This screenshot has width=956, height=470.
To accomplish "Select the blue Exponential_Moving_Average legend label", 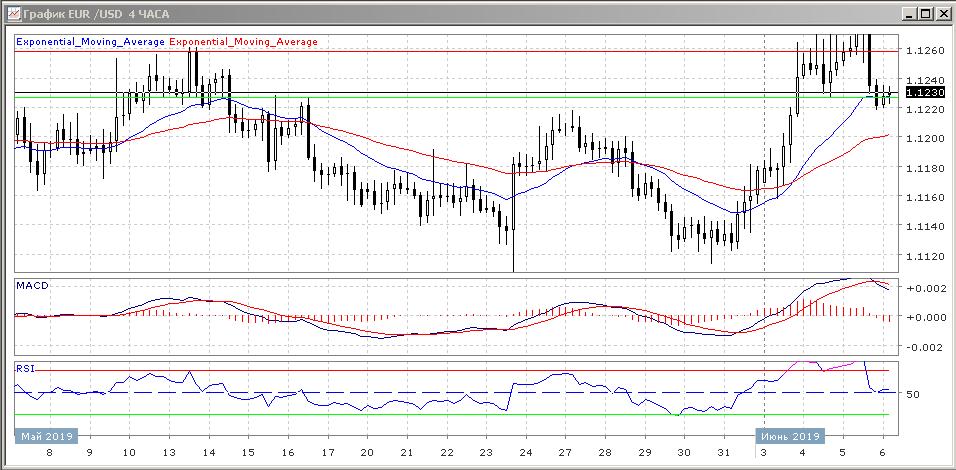I will click(x=91, y=42).
